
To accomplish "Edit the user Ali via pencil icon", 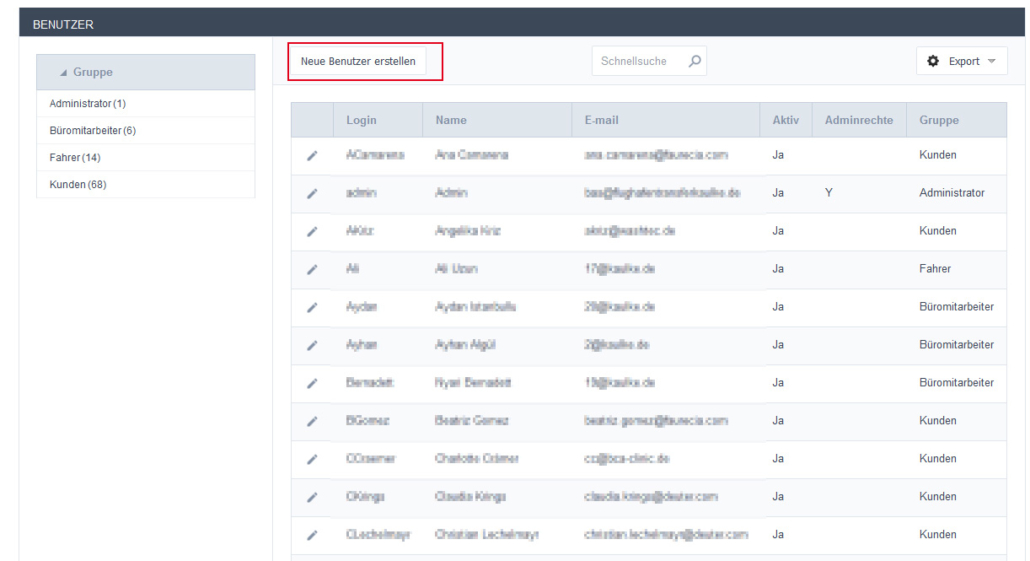I will click(x=312, y=269).
